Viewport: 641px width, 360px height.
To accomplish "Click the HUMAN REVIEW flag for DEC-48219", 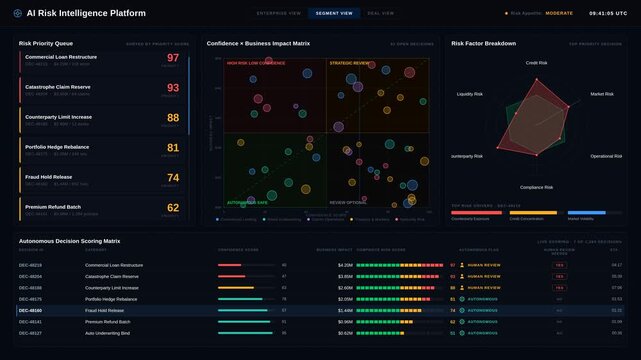I will point(484,265).
